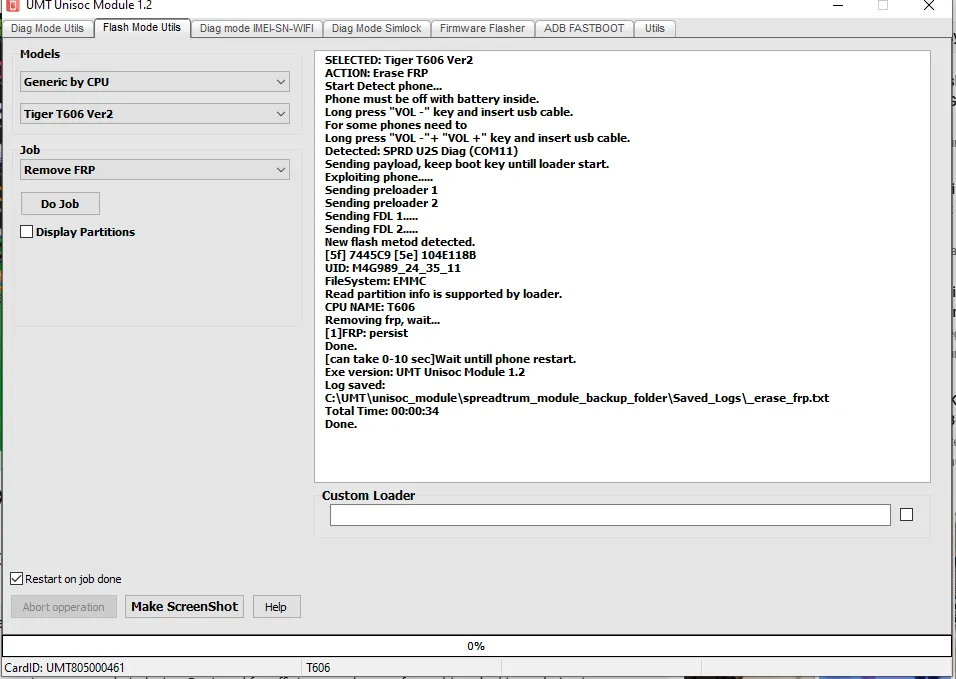The width and height of the screenshot is (956, 679).
Task: Click the 0% progress bar
Action: point(477,646)
